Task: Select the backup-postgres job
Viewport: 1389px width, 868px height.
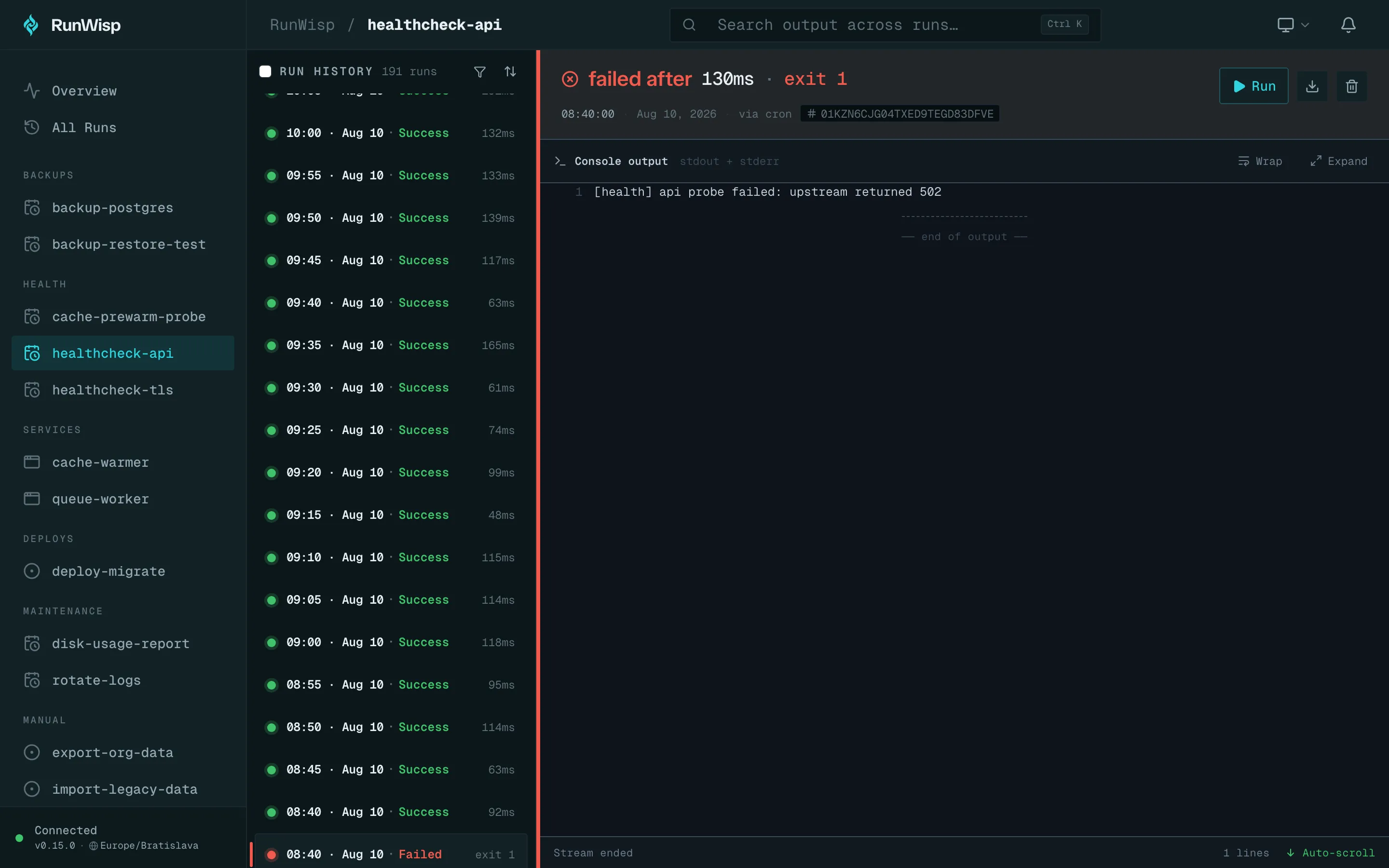Action: pyautogui.click(x=123, y=207)
